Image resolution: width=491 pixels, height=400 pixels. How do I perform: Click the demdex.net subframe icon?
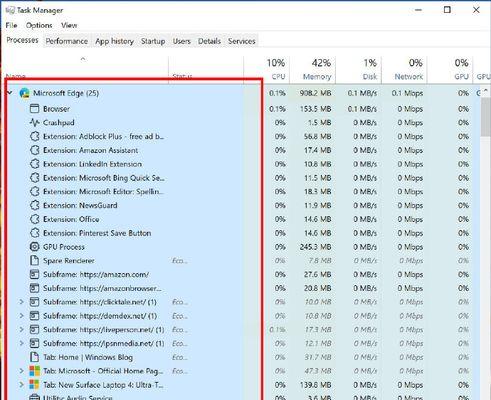click(x=34, y=316)
